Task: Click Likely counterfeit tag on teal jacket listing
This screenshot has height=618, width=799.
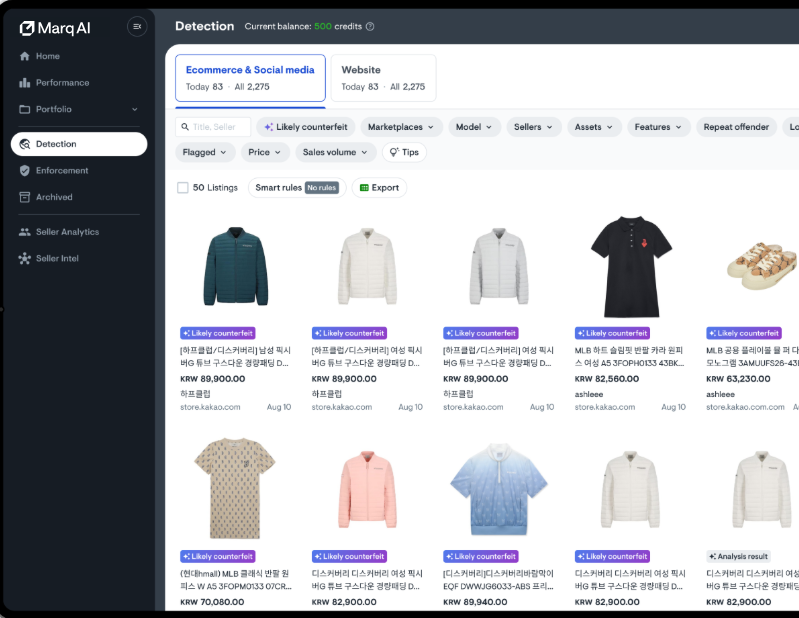Action: click(x=218, y=333)
